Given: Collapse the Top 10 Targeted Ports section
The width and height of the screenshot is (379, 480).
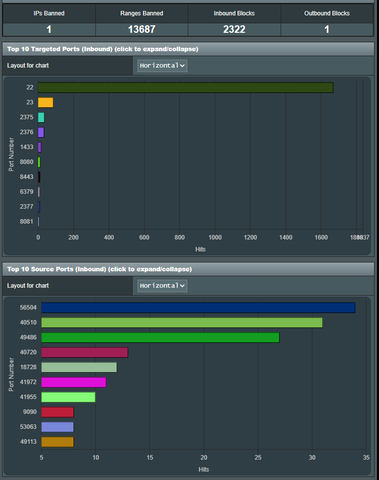Looking at the screenshot, I should click(x=188, y=49).
